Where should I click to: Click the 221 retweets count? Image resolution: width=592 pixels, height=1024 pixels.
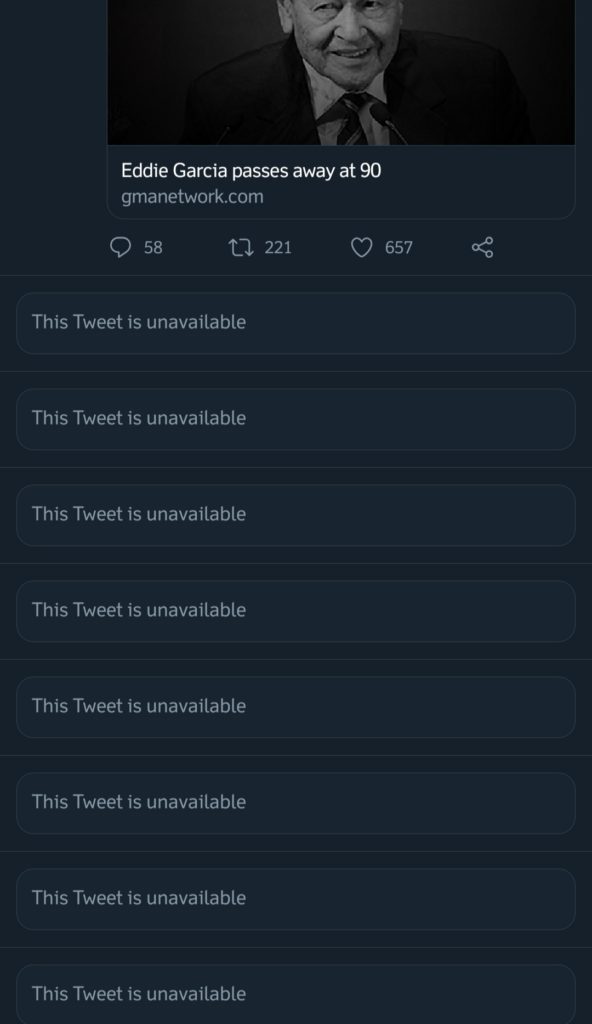[x=278, y=248]
